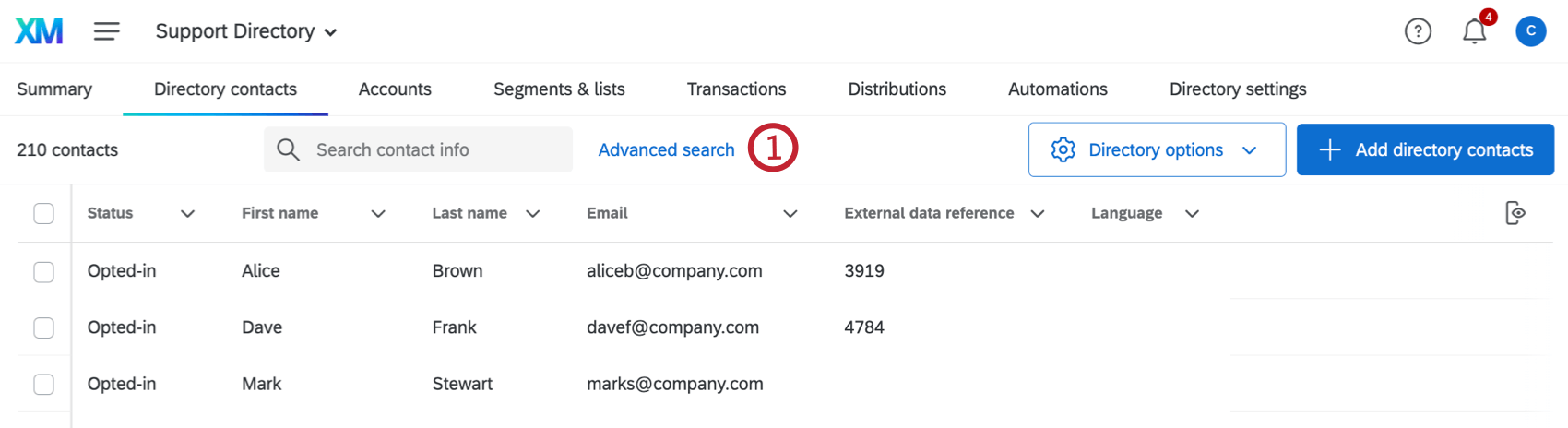Click the column visibility icon
This screenshot has width=1568, height=428.
[1515, 213]
